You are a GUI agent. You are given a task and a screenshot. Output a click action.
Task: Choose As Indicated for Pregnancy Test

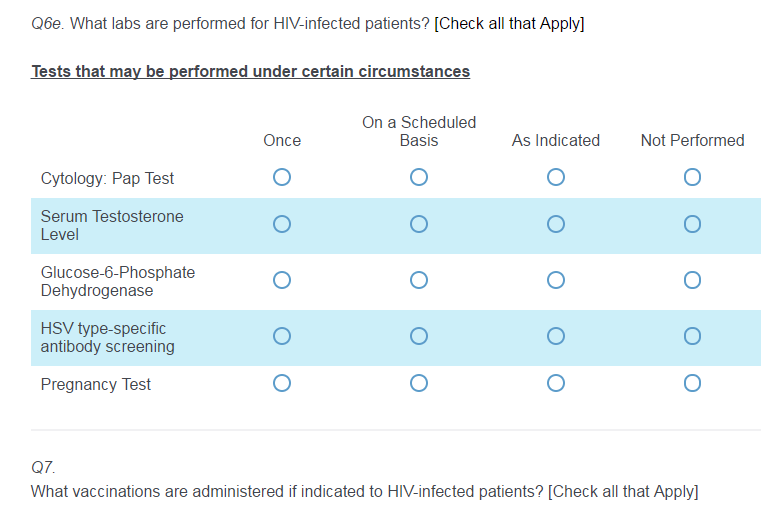(x=556, y=383)
